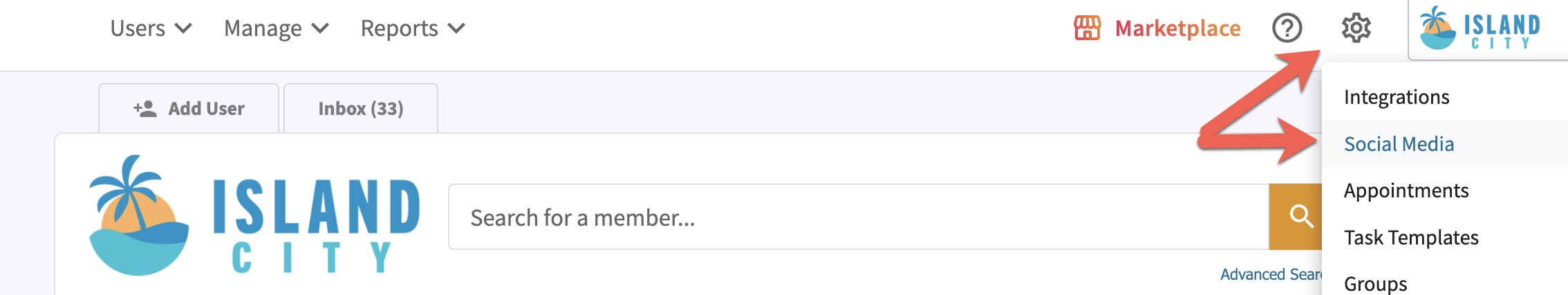Open Task Templates from the settings menu
This screenshot has height=295, width=1568.
tap(1411, 238)
